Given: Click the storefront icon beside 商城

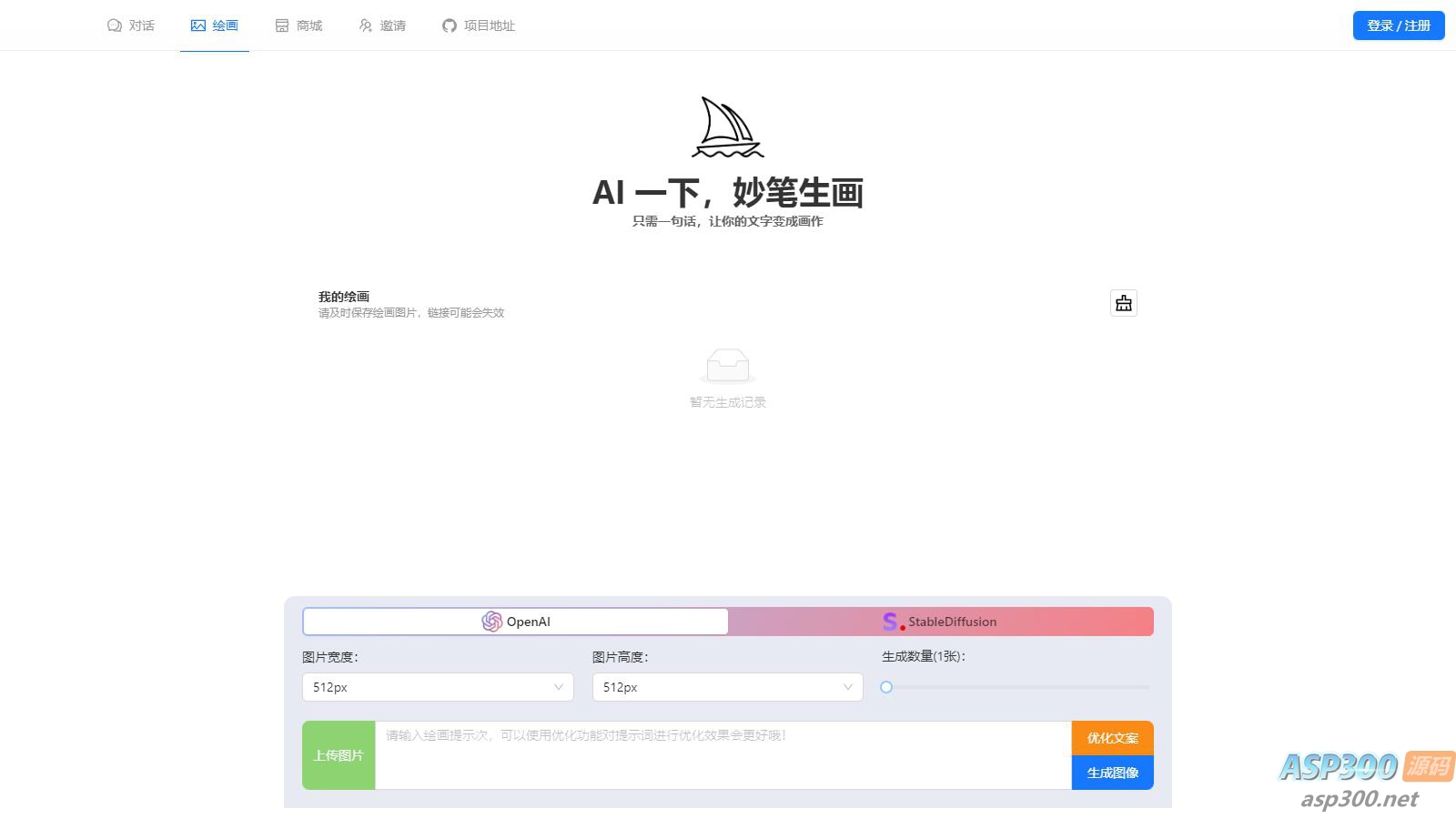Looking at the screenshot, I should tap(280, 25).
